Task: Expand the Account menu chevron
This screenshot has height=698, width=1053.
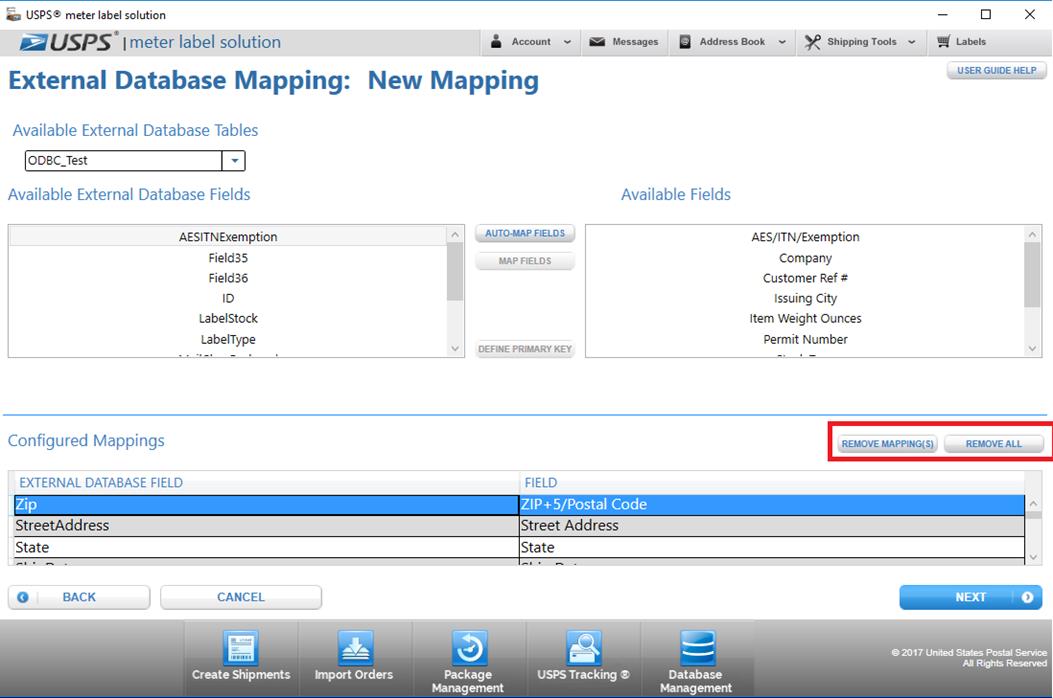Action: [567, 42]
